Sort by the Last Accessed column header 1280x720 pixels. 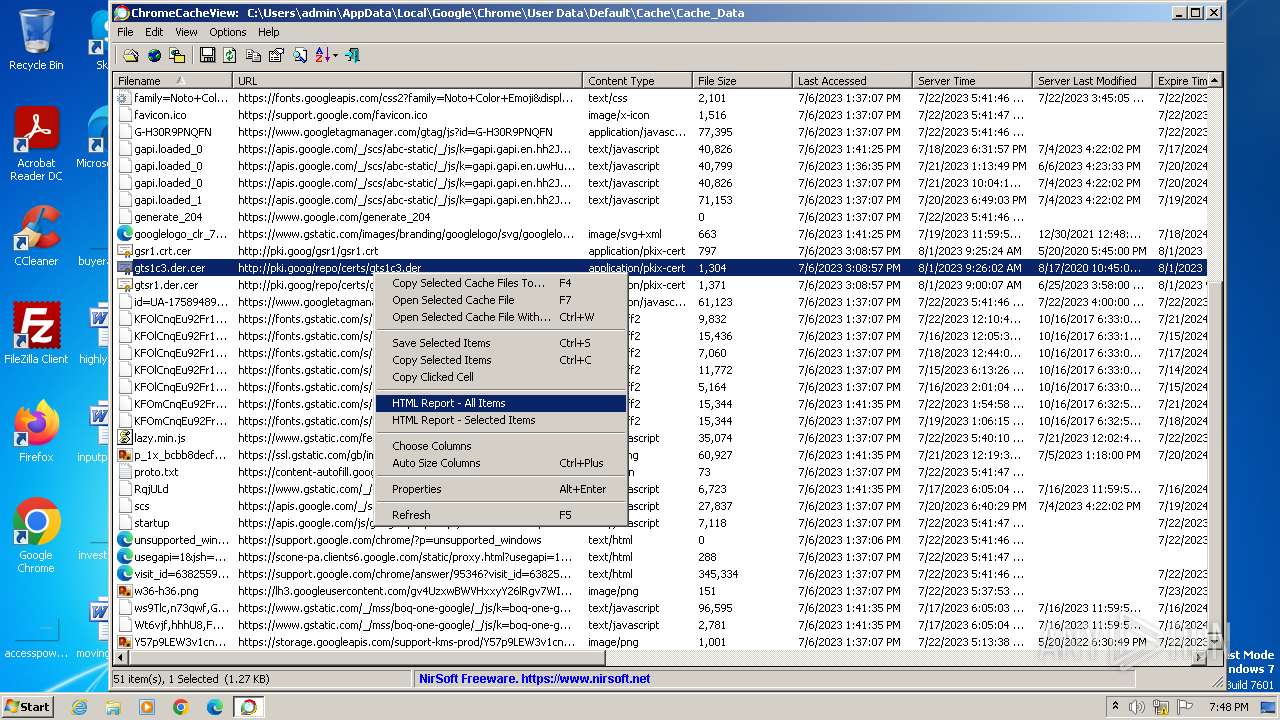pos(852,81)
